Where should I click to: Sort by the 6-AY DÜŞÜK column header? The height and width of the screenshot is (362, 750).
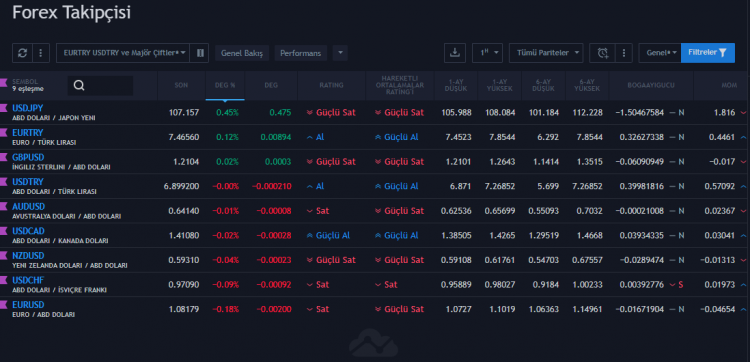(544, 85)
